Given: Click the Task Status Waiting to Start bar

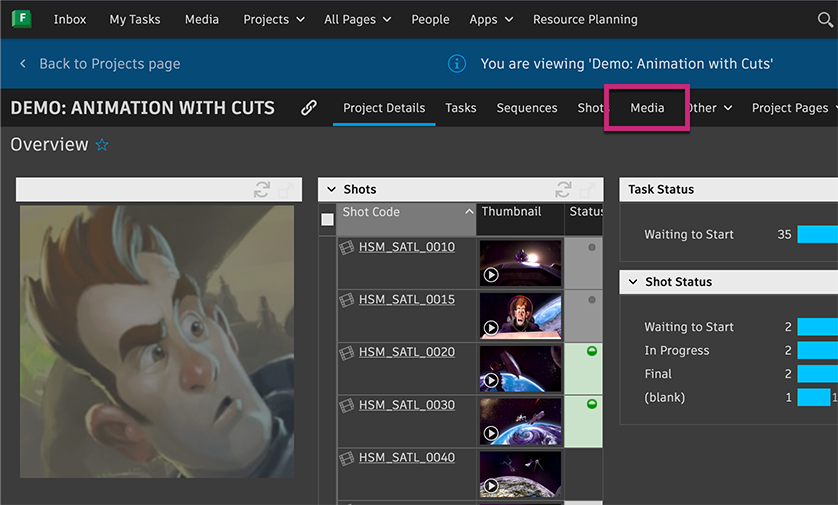Looking at the screenshot, I should click(817, 234).
